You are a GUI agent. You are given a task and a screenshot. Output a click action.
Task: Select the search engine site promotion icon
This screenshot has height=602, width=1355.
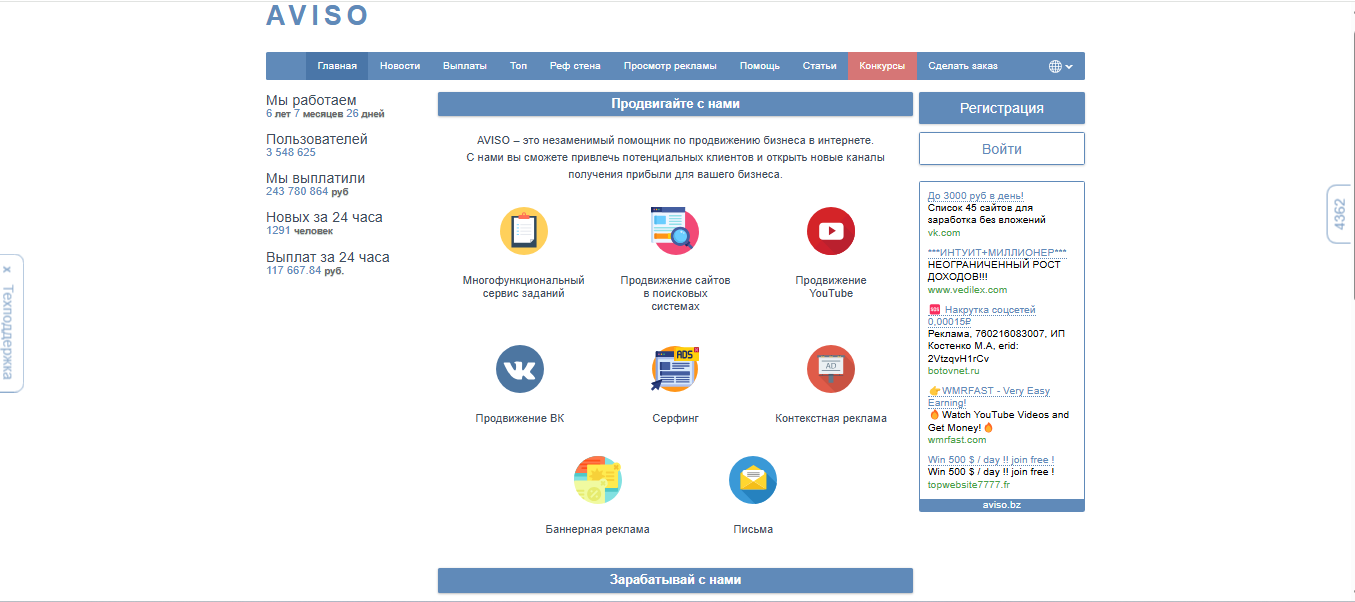coord(675,231)
